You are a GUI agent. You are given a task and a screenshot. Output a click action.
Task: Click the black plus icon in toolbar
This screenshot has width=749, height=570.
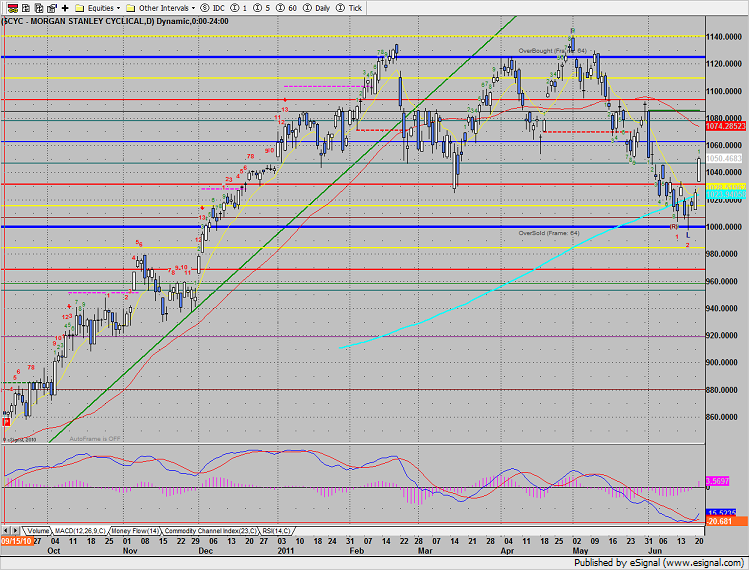coord(65,8)
